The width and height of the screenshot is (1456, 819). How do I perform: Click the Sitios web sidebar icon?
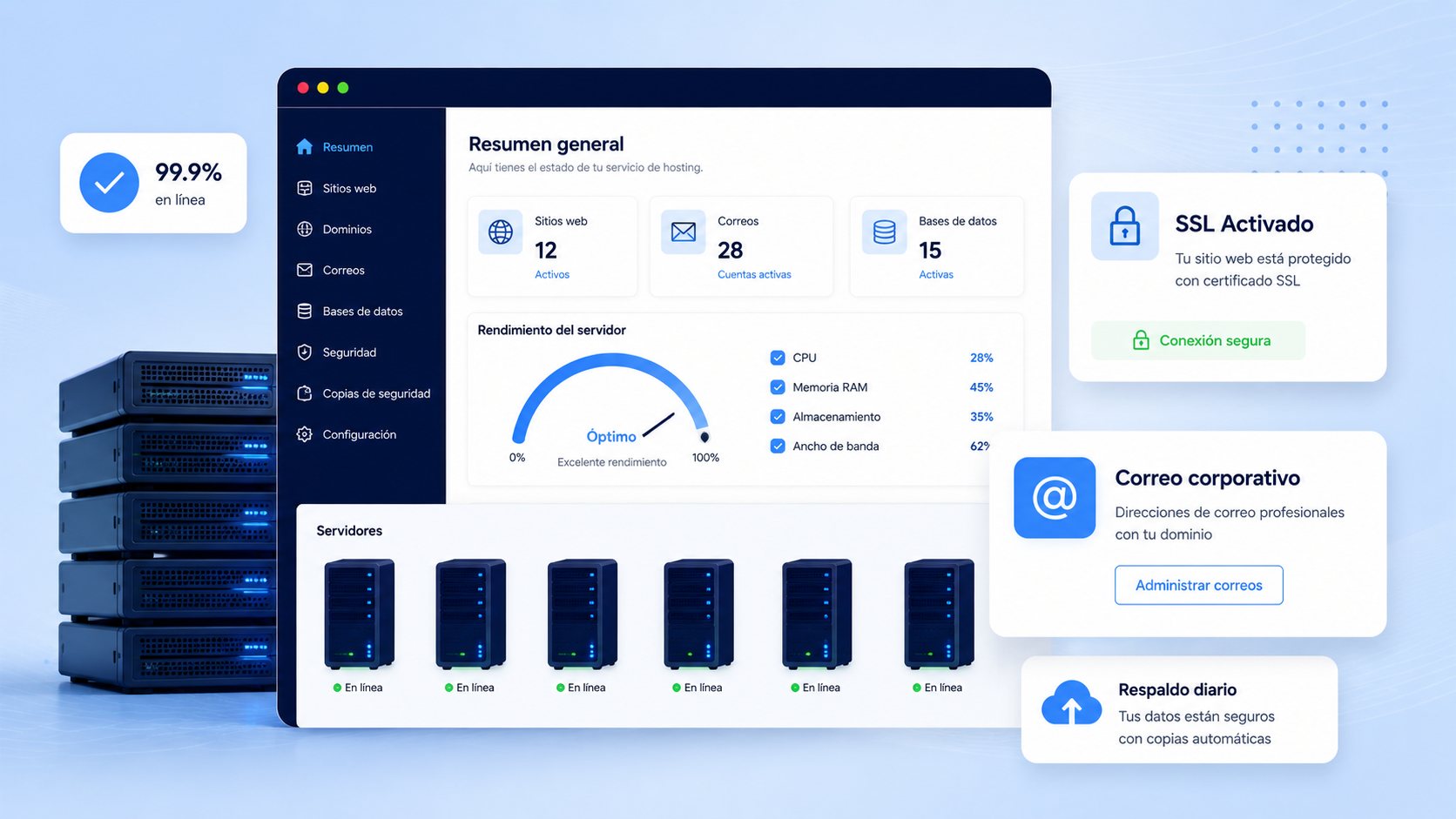(304, 188)
